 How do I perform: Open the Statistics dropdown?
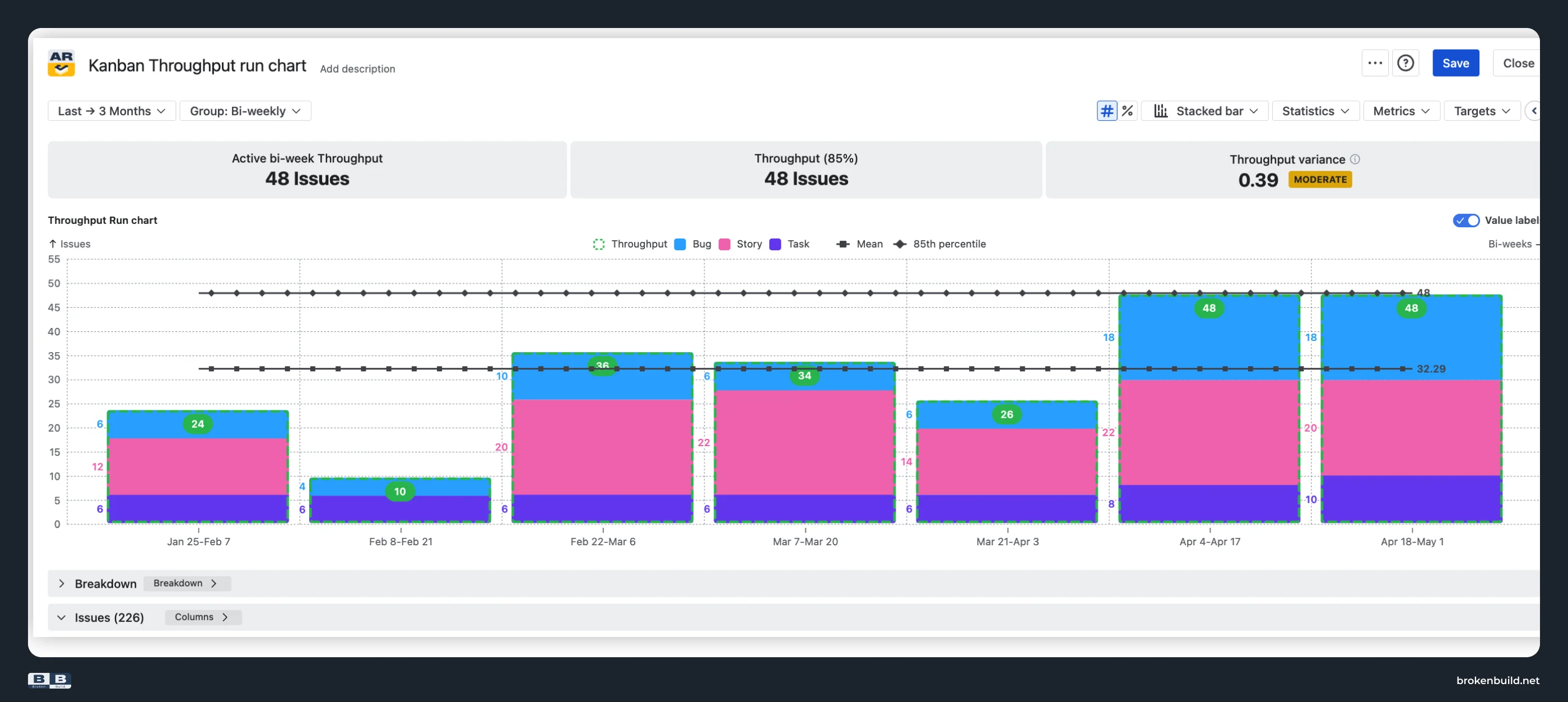click(x=1315, y=111)
